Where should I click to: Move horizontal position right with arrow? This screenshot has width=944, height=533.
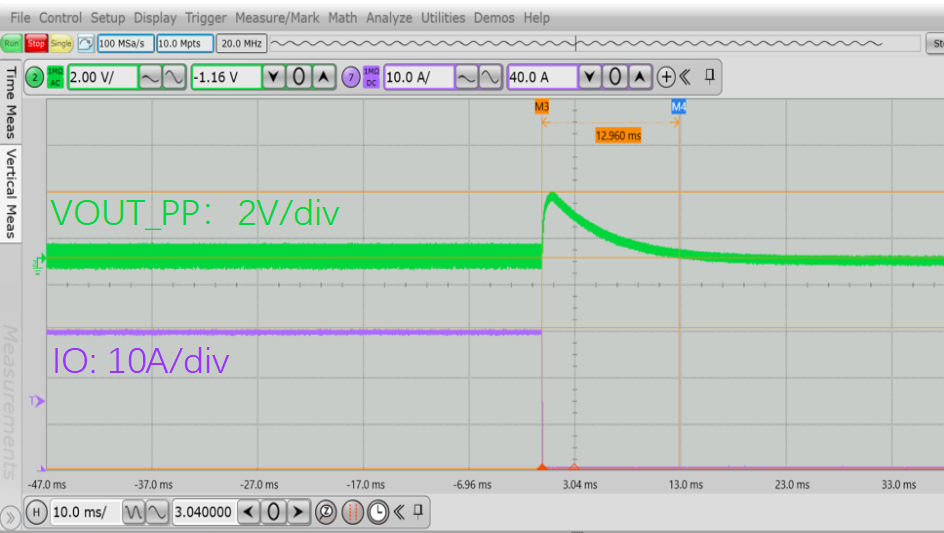pyautogui.click(x=298, y=513)
